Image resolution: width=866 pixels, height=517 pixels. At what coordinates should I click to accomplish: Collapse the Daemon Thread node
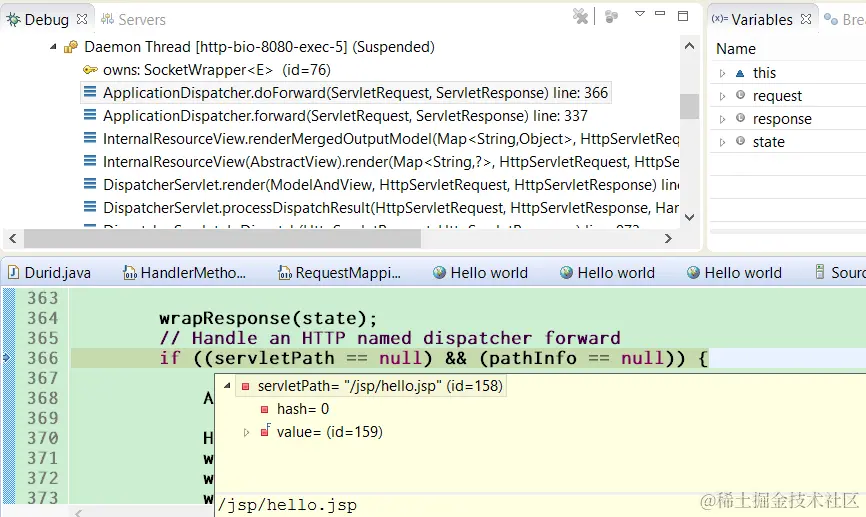(x=54, y=47)
